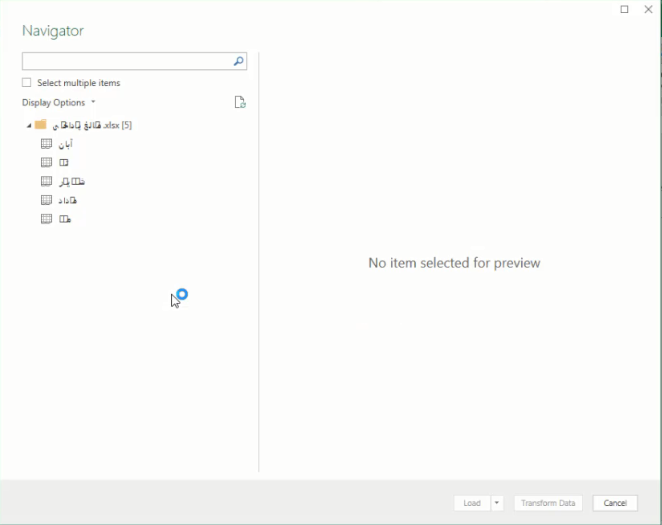Cancel the Navigator dialog

tap(615, 503)
